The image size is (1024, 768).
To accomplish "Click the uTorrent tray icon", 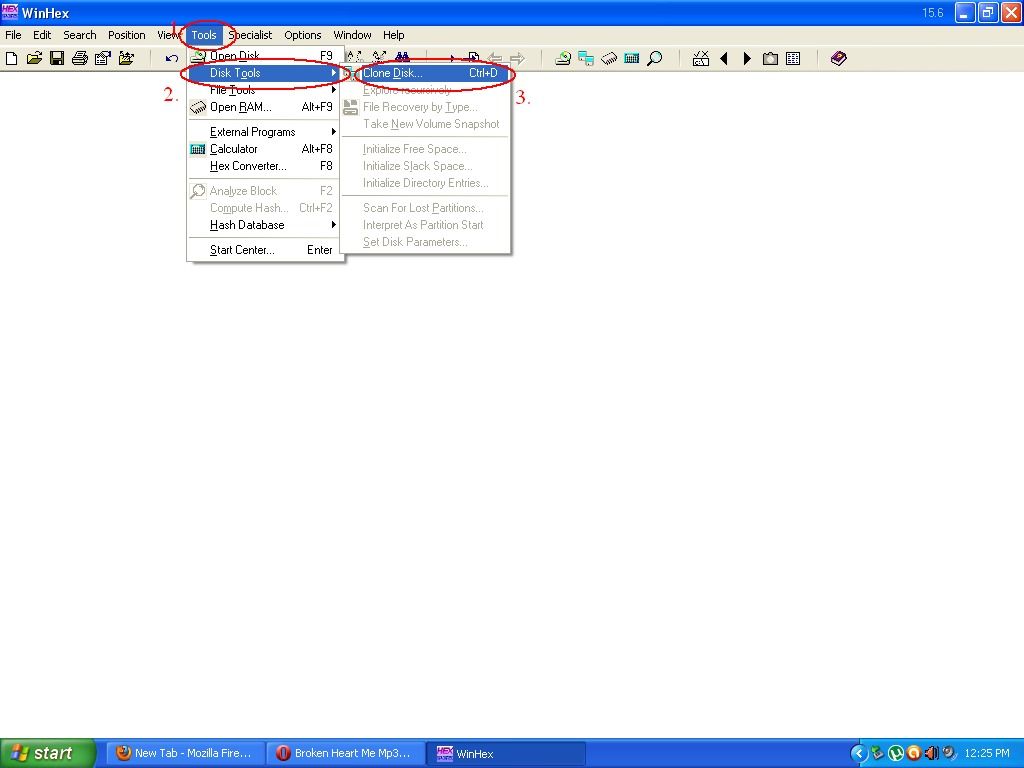I will point(896,754).
